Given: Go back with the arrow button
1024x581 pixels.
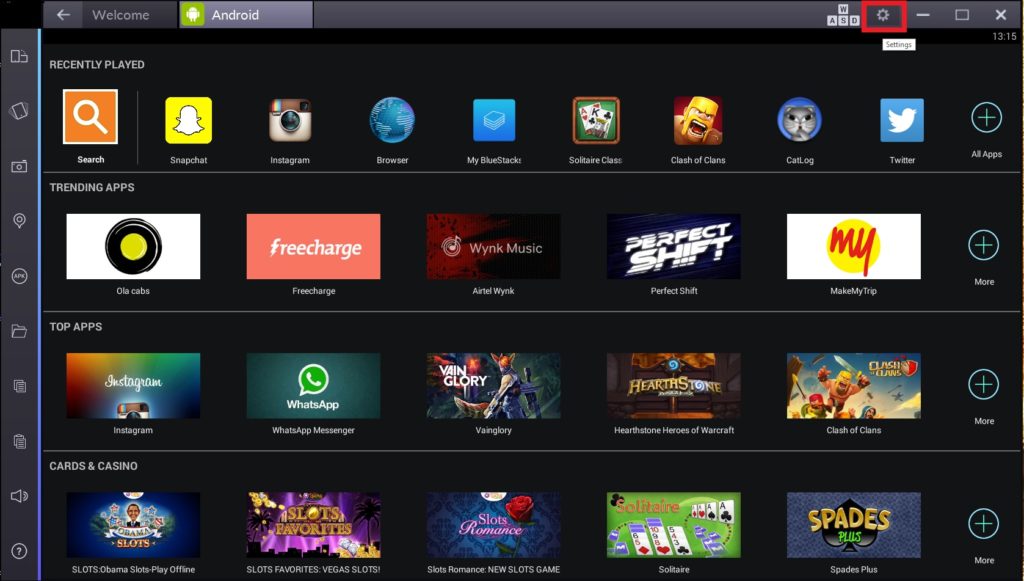Looking at the screenshot, I should click(63, 14).
